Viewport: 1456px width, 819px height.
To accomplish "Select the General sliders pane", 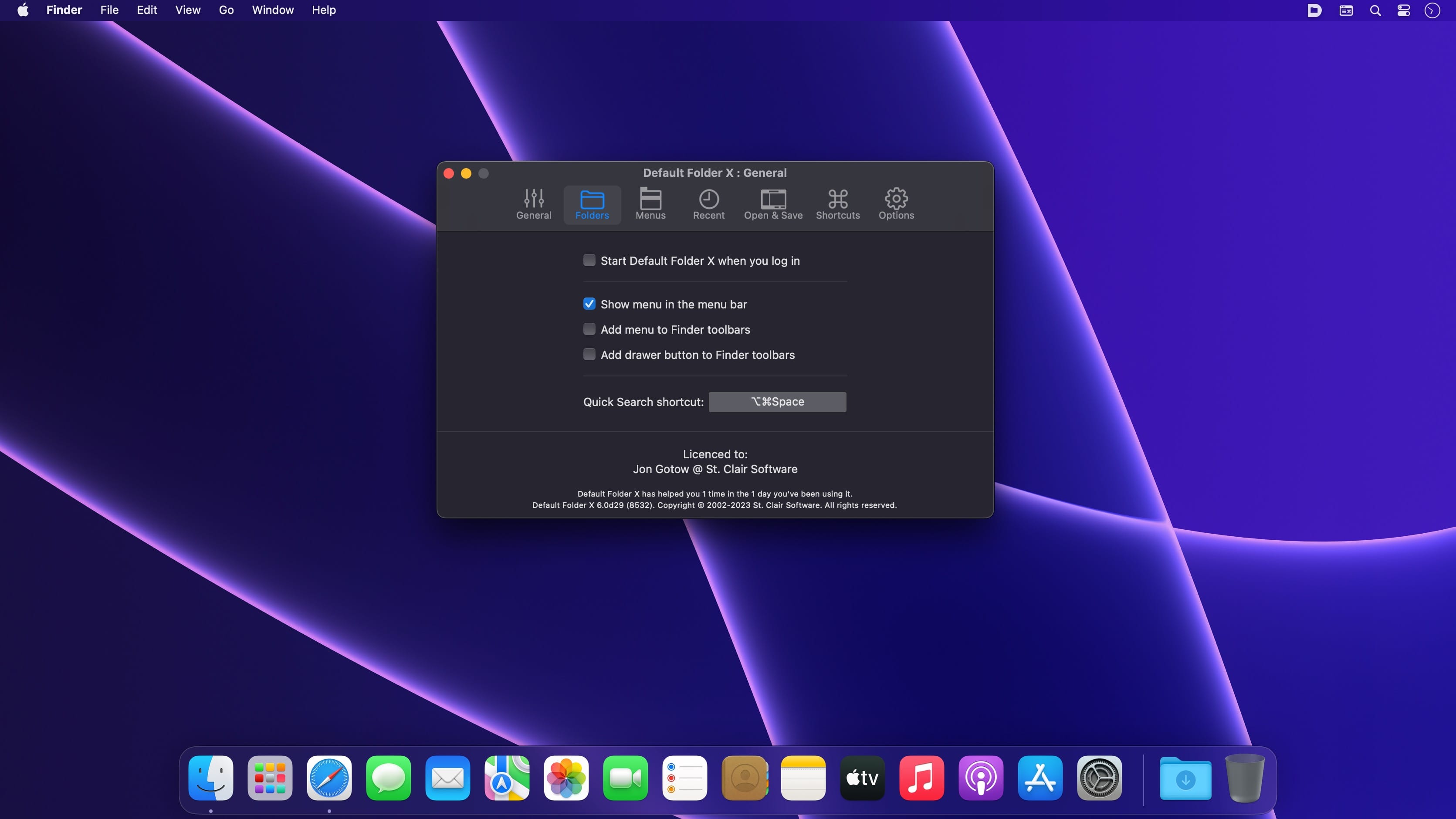I will (533, 204).
